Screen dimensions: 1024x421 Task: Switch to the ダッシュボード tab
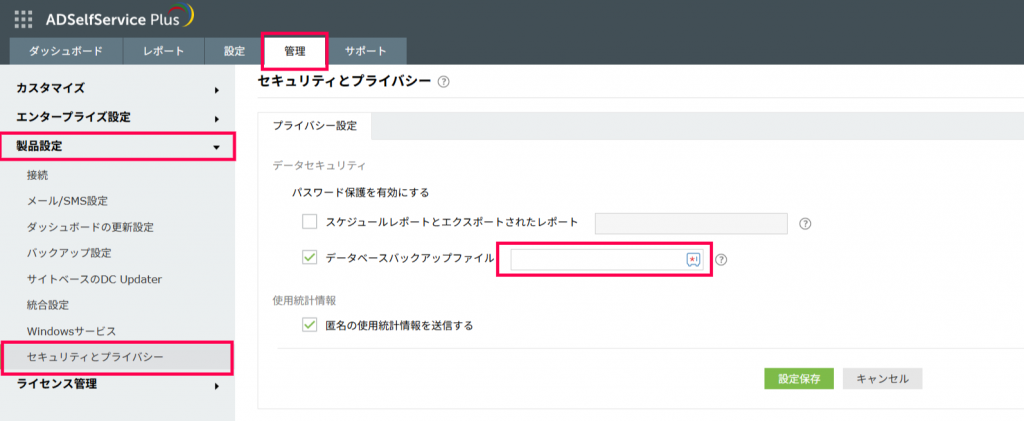[x=67, y=52]
